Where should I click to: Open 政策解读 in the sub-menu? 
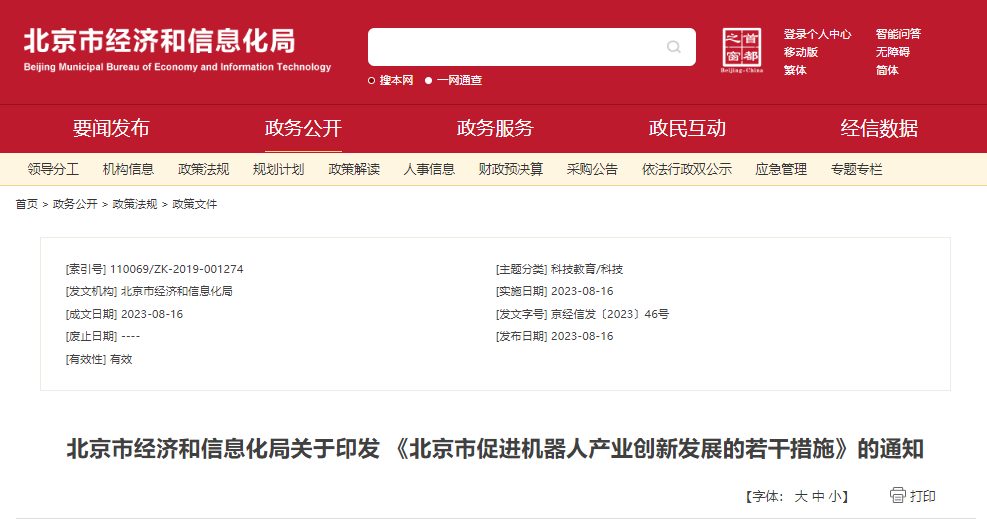coord(354,170)
